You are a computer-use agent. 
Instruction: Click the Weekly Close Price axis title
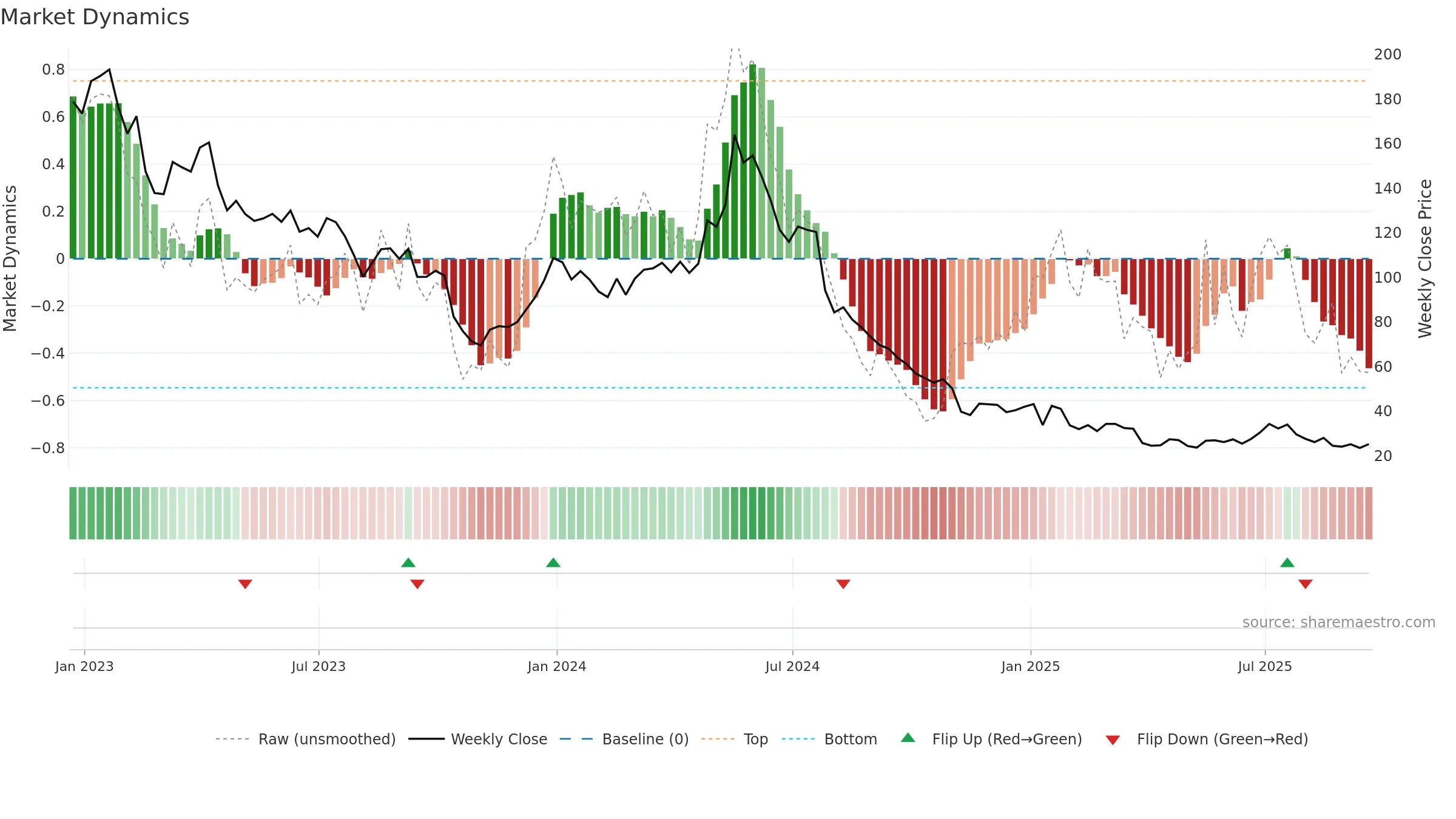(1425, 258)
